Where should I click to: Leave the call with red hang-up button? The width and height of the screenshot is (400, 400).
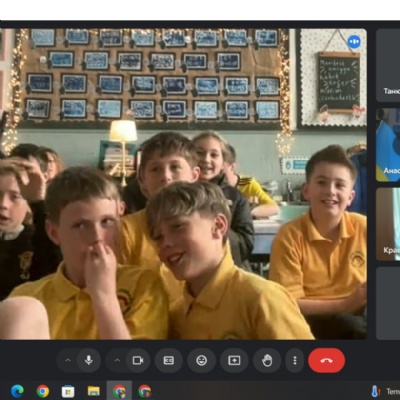click(326, 360)
